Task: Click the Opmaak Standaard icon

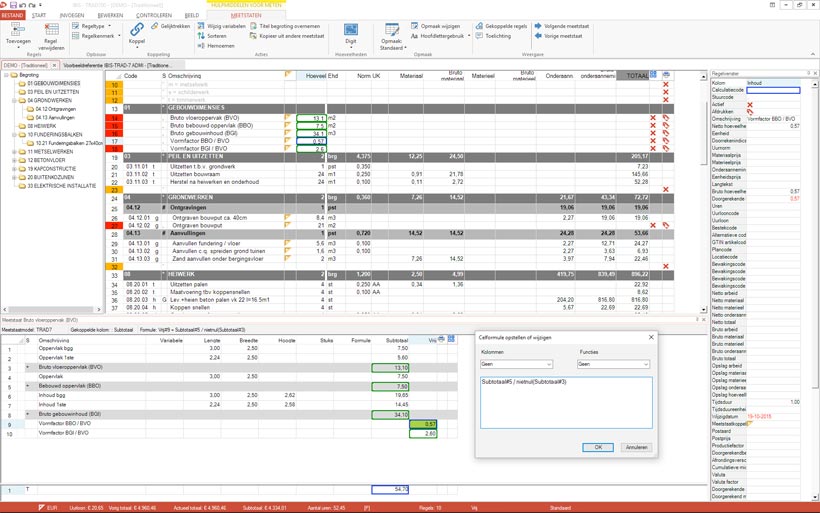Action: click(392, 30)
